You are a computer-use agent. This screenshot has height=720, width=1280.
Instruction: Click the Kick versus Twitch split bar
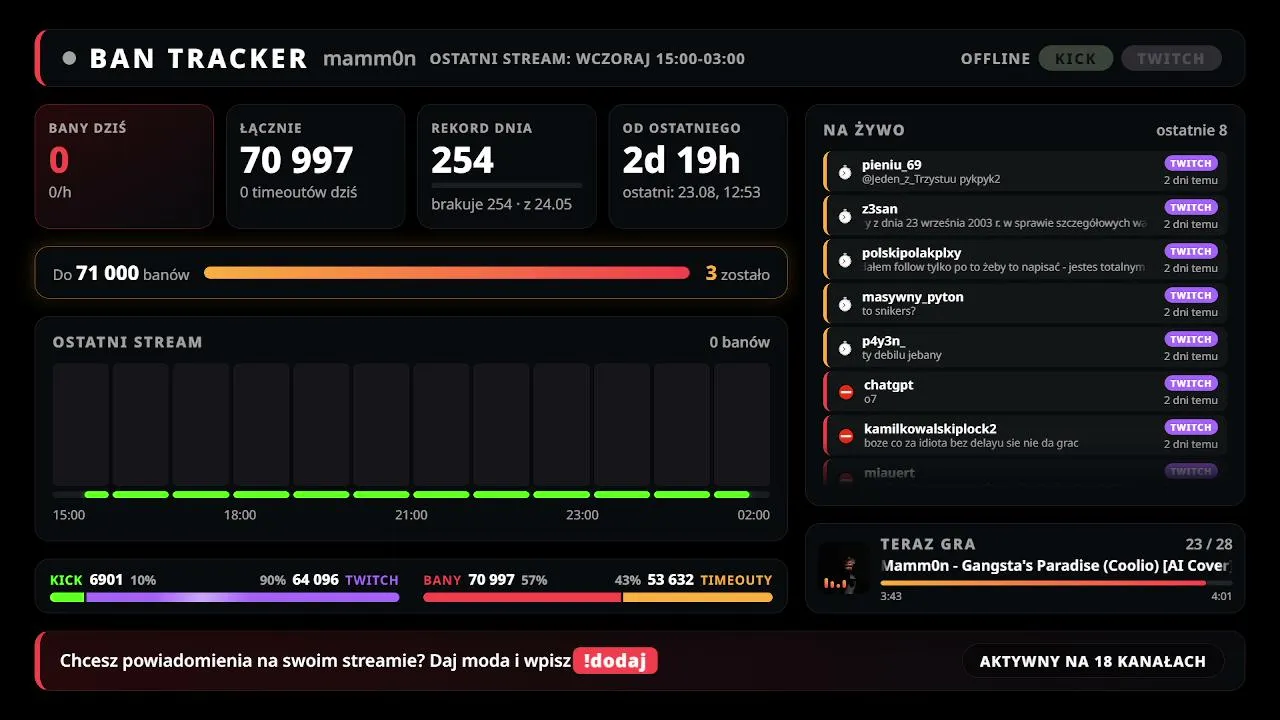click(224, 597)
